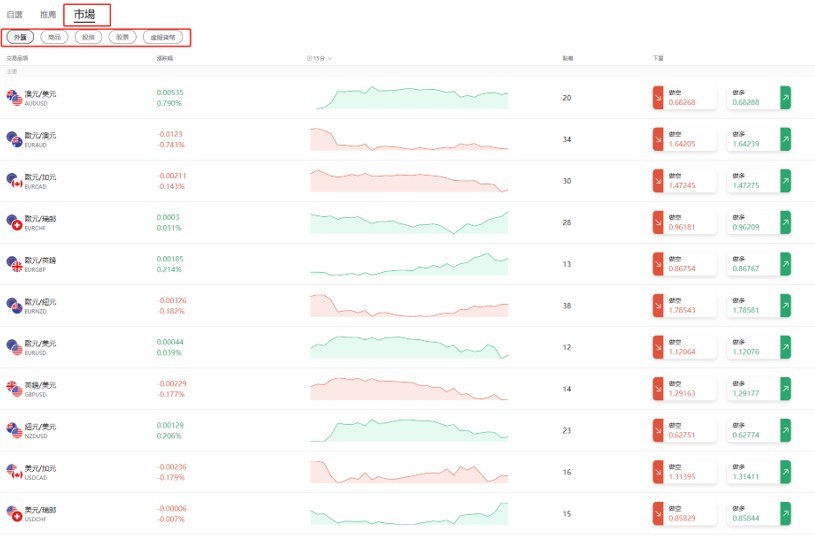
Task: Click the red sell arrow for AUDUSD
Action: click(657, 98)
